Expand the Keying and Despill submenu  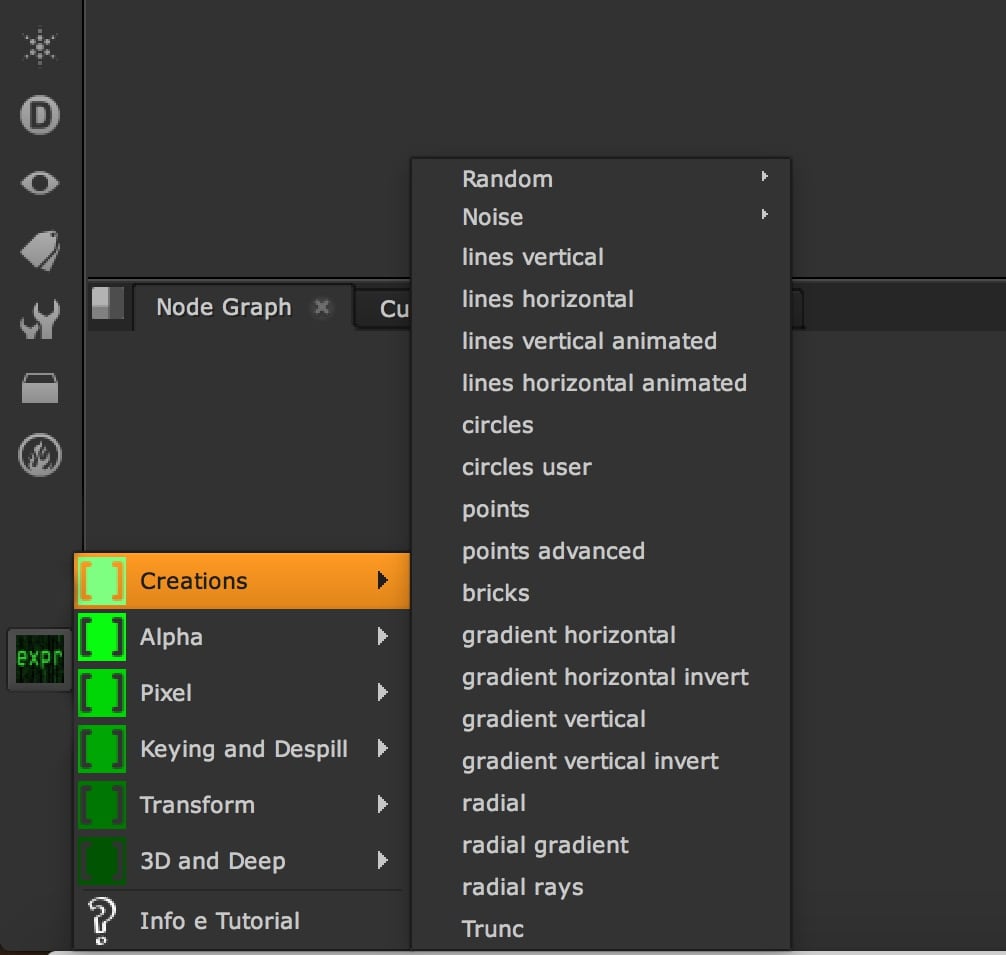(x=243, y=749)
